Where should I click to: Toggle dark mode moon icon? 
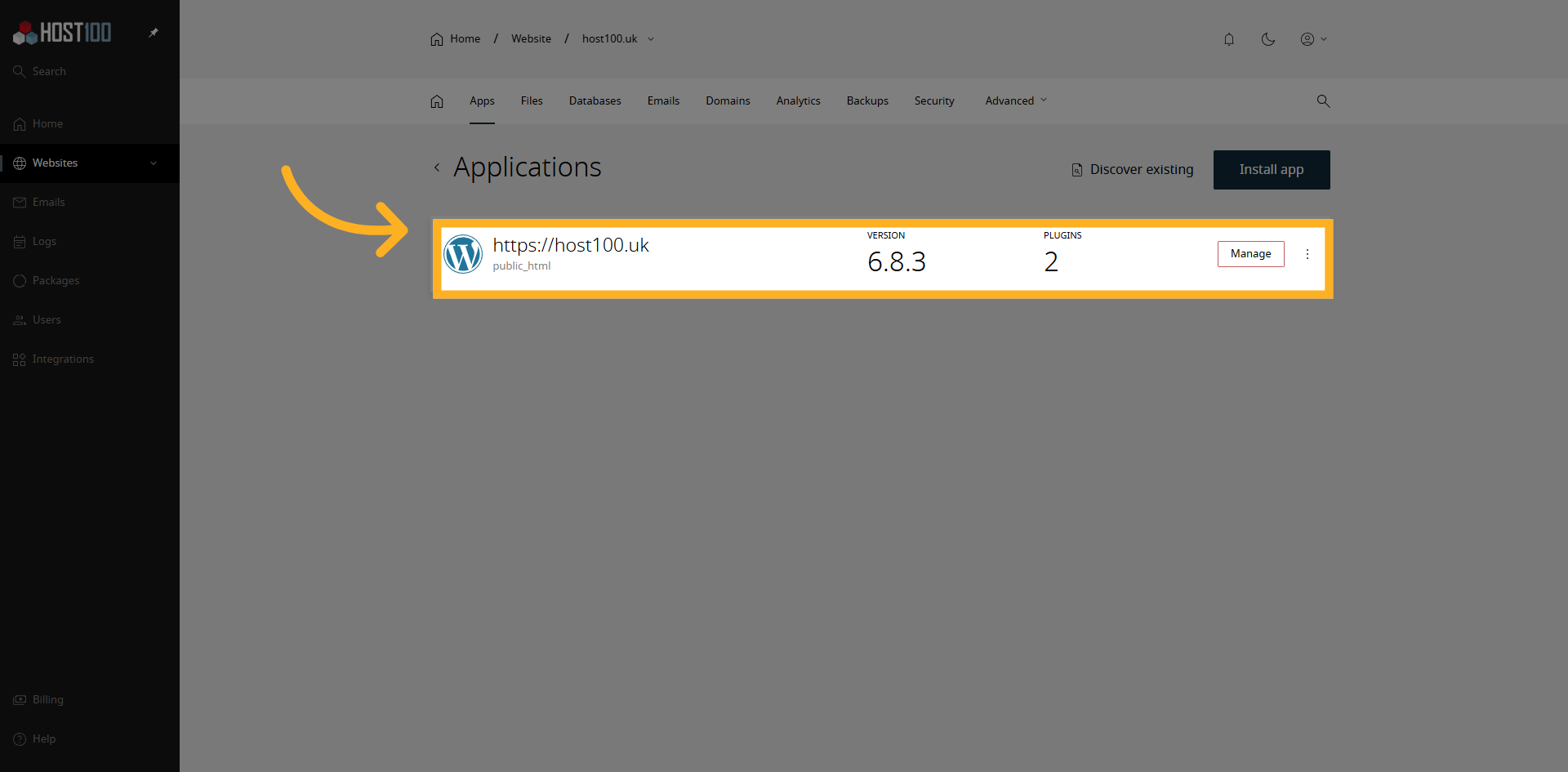[x=1268, y=39]
